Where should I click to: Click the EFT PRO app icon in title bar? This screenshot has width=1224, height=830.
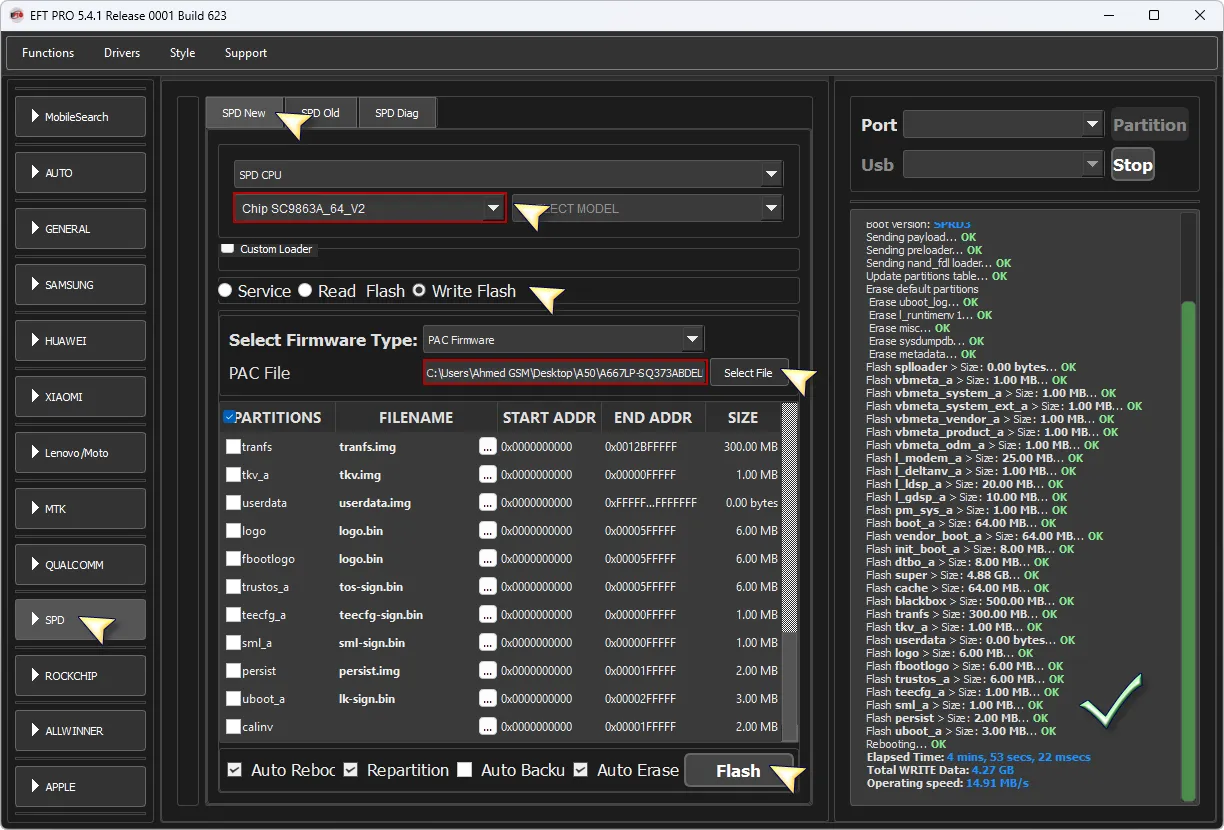(x=16, y=16)
